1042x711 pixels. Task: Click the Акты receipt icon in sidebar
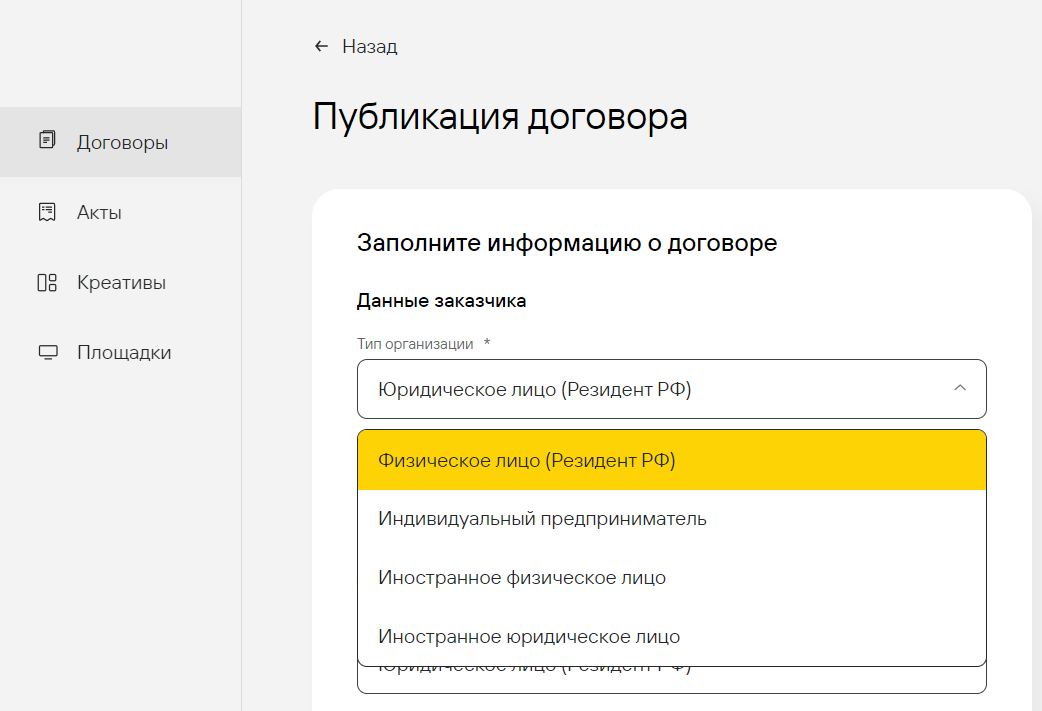coord(46,212)
